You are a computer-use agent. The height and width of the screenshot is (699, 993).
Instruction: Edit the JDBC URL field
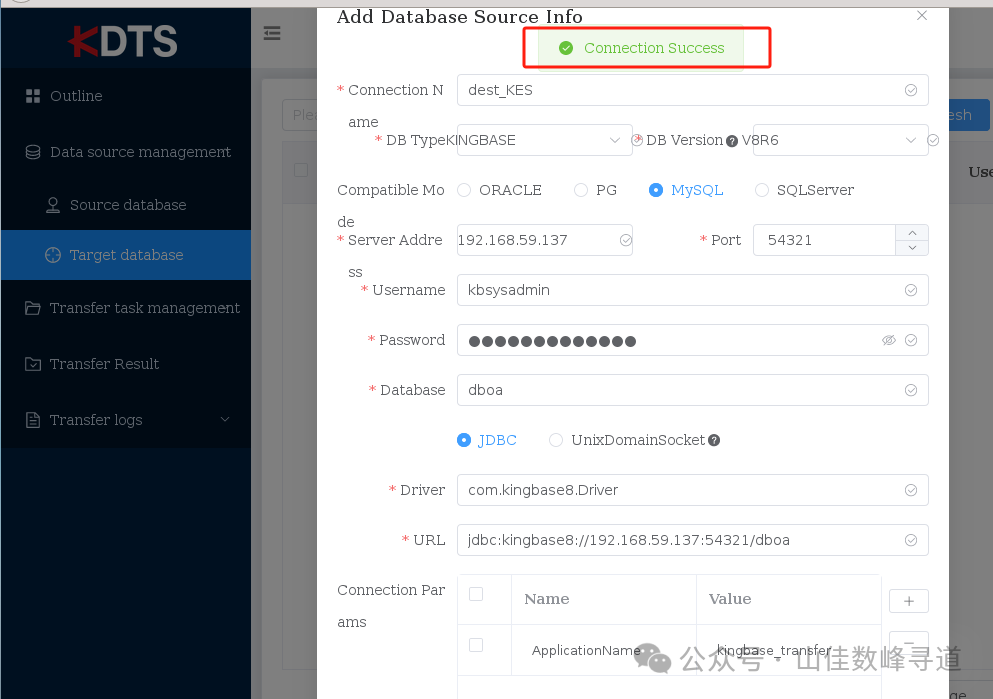click(693, 540)
